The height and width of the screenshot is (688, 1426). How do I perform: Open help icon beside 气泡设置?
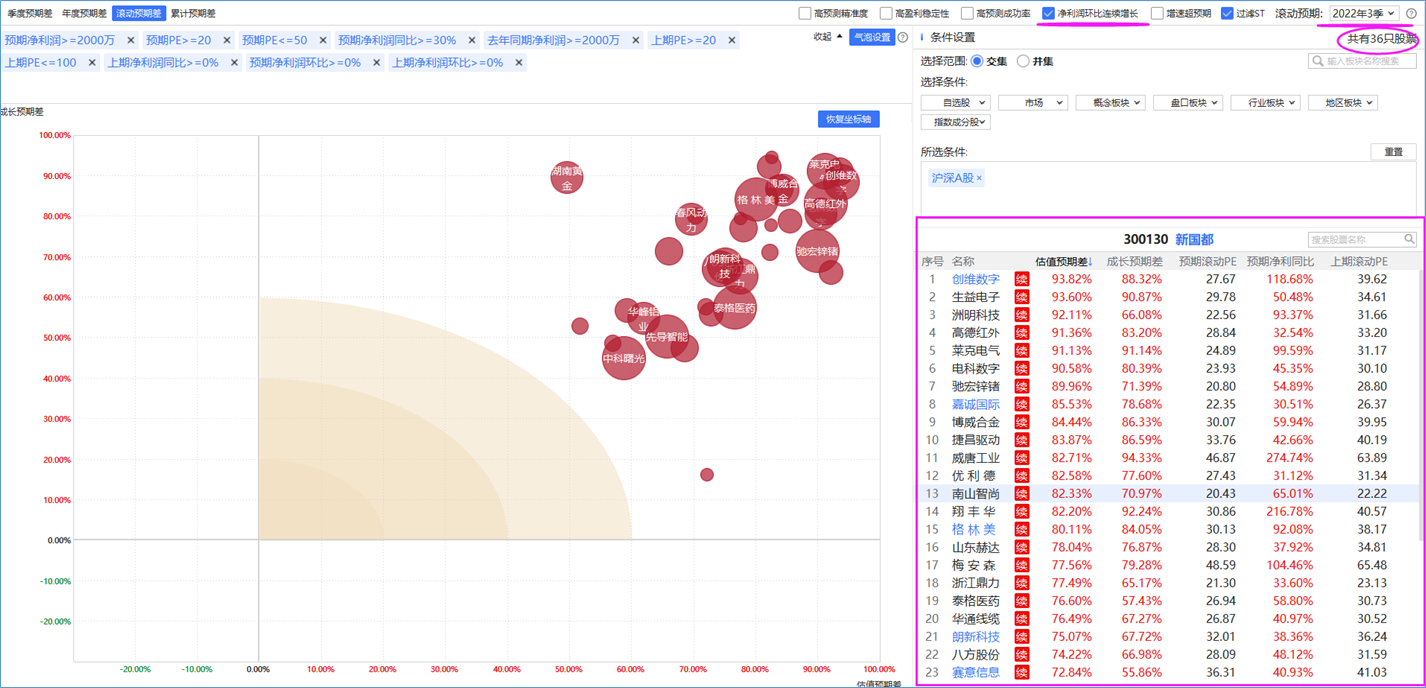pos(903,37)
